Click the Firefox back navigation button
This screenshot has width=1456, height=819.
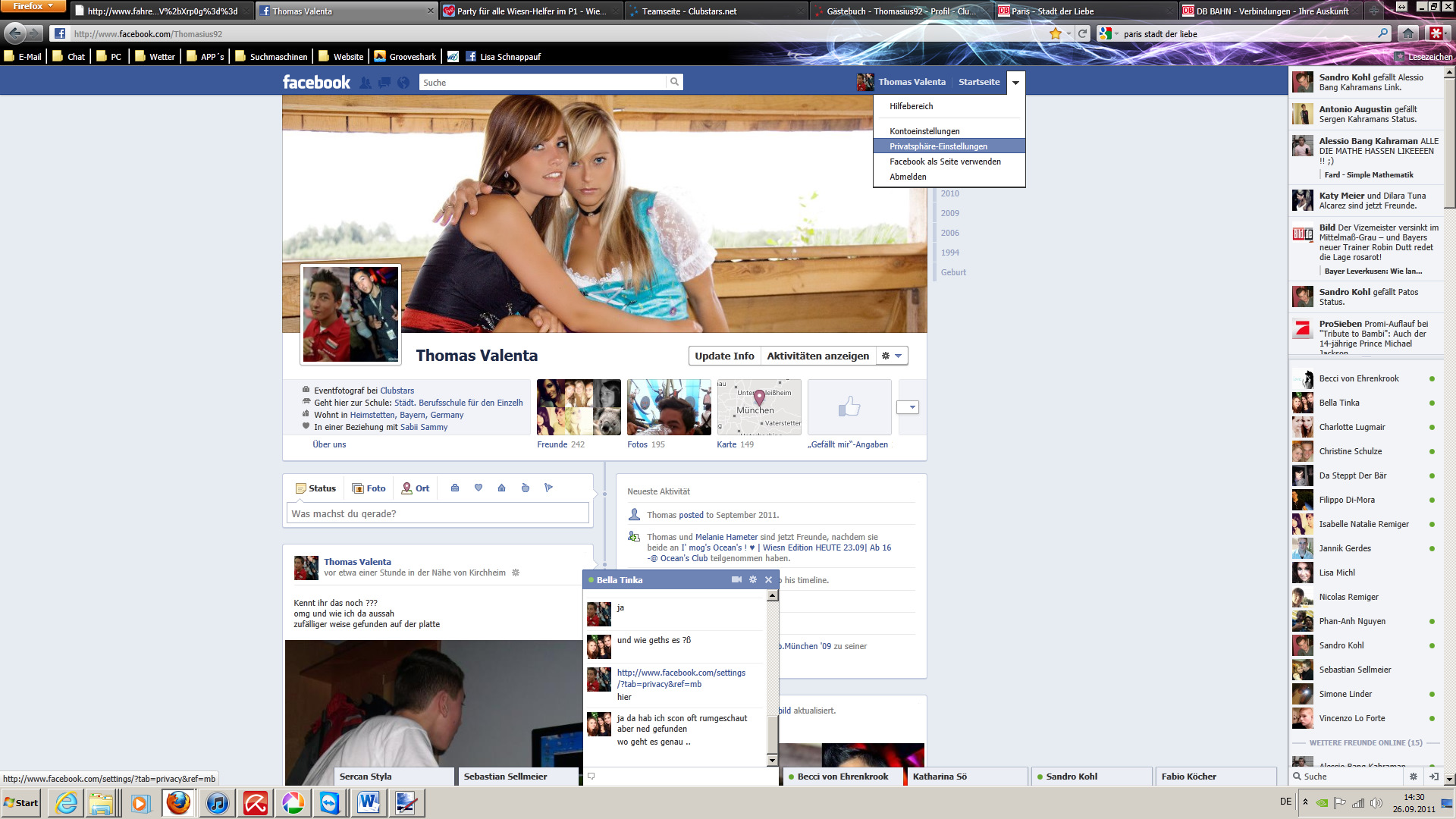click(x=15, y=33)
